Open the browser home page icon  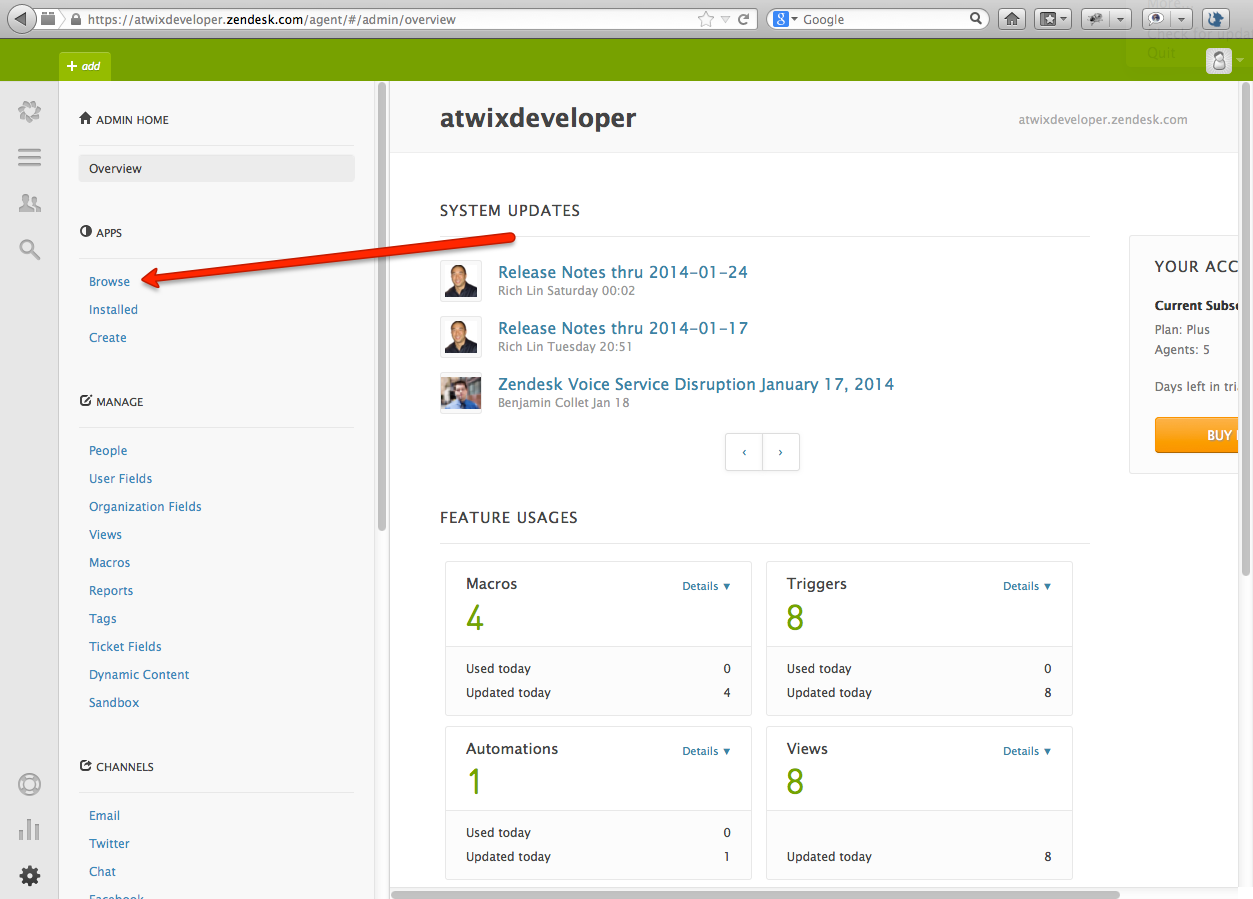pyautogui.click(x=1013, y=19)
